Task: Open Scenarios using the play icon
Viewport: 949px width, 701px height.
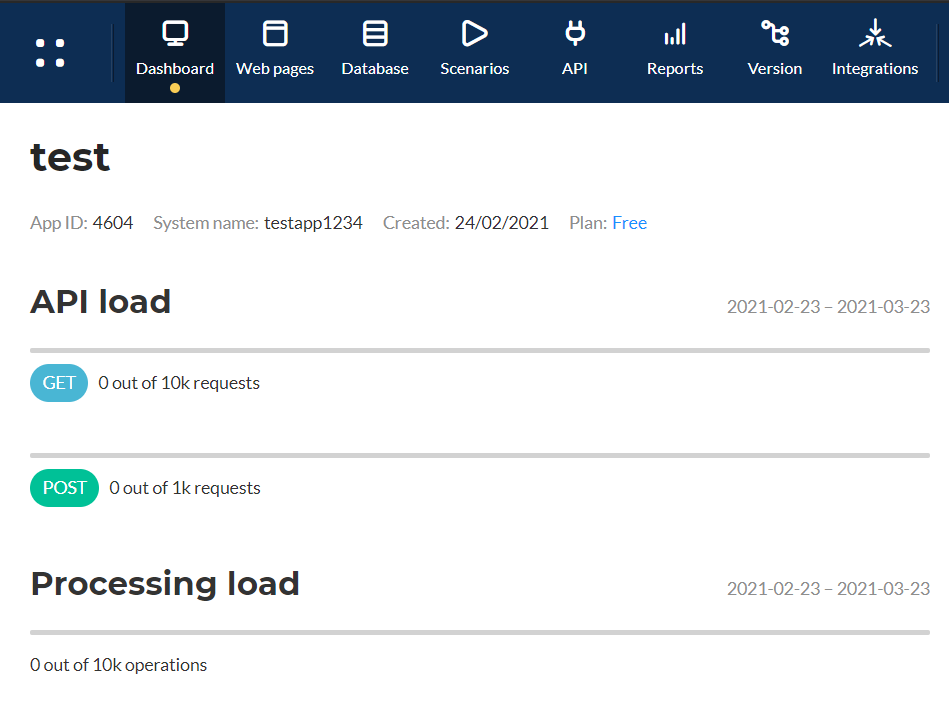Action: pos(474,35)
